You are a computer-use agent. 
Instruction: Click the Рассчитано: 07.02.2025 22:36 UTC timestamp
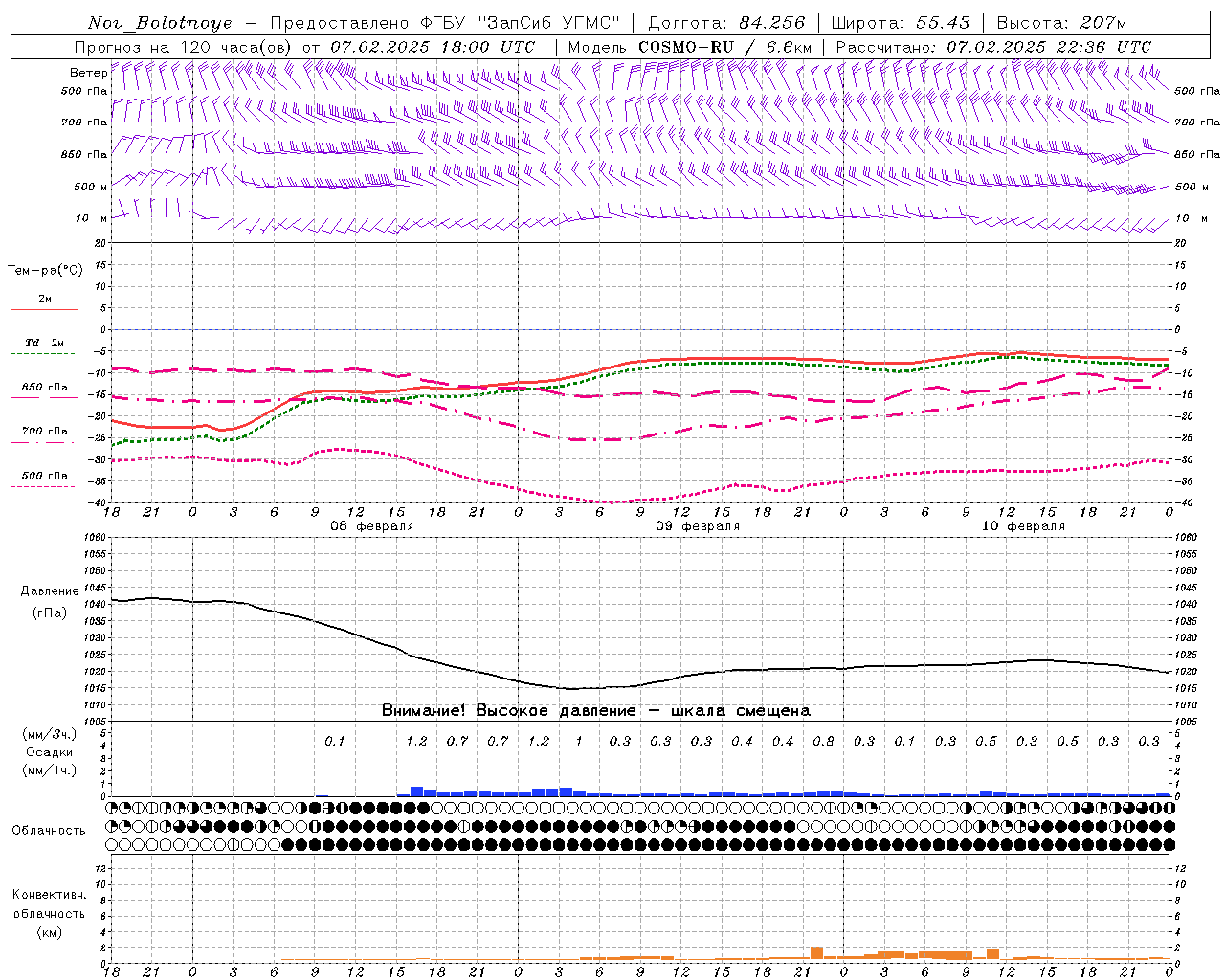[993, 47]
